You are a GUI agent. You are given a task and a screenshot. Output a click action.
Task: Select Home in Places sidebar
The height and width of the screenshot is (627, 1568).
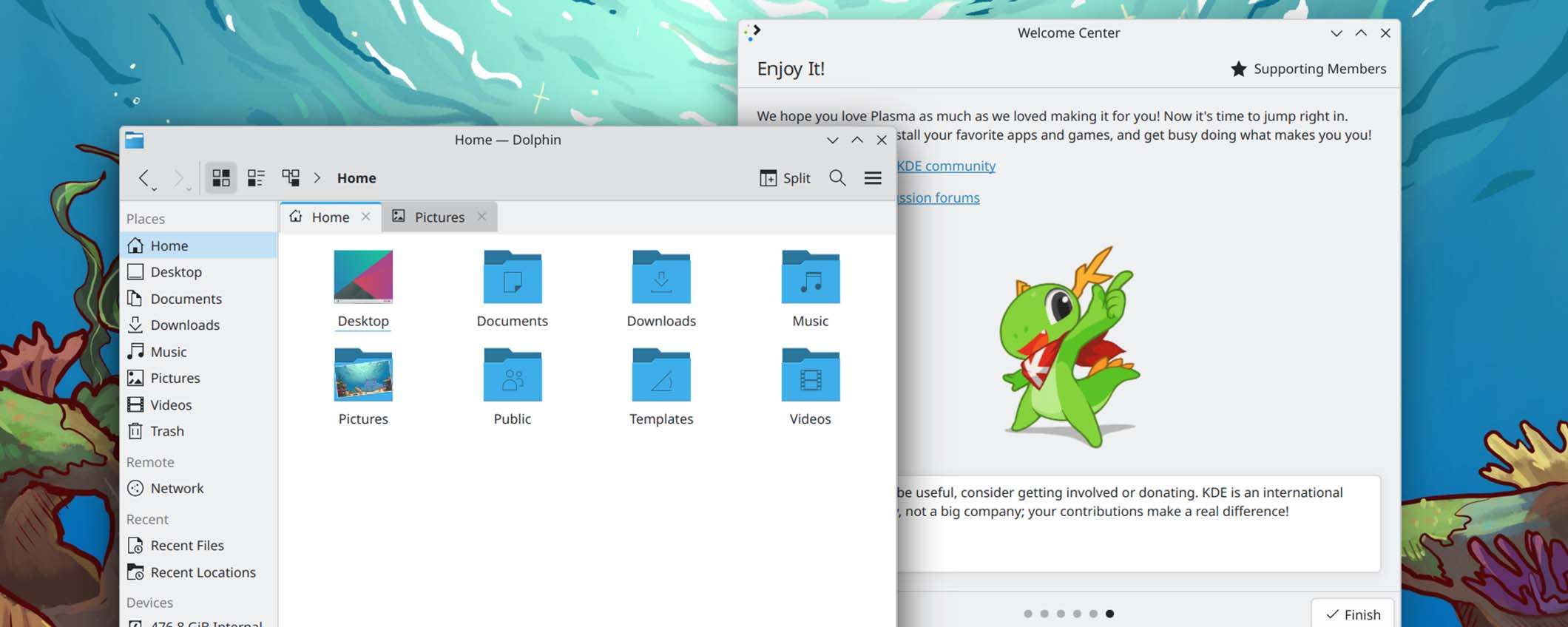[198, 245]
